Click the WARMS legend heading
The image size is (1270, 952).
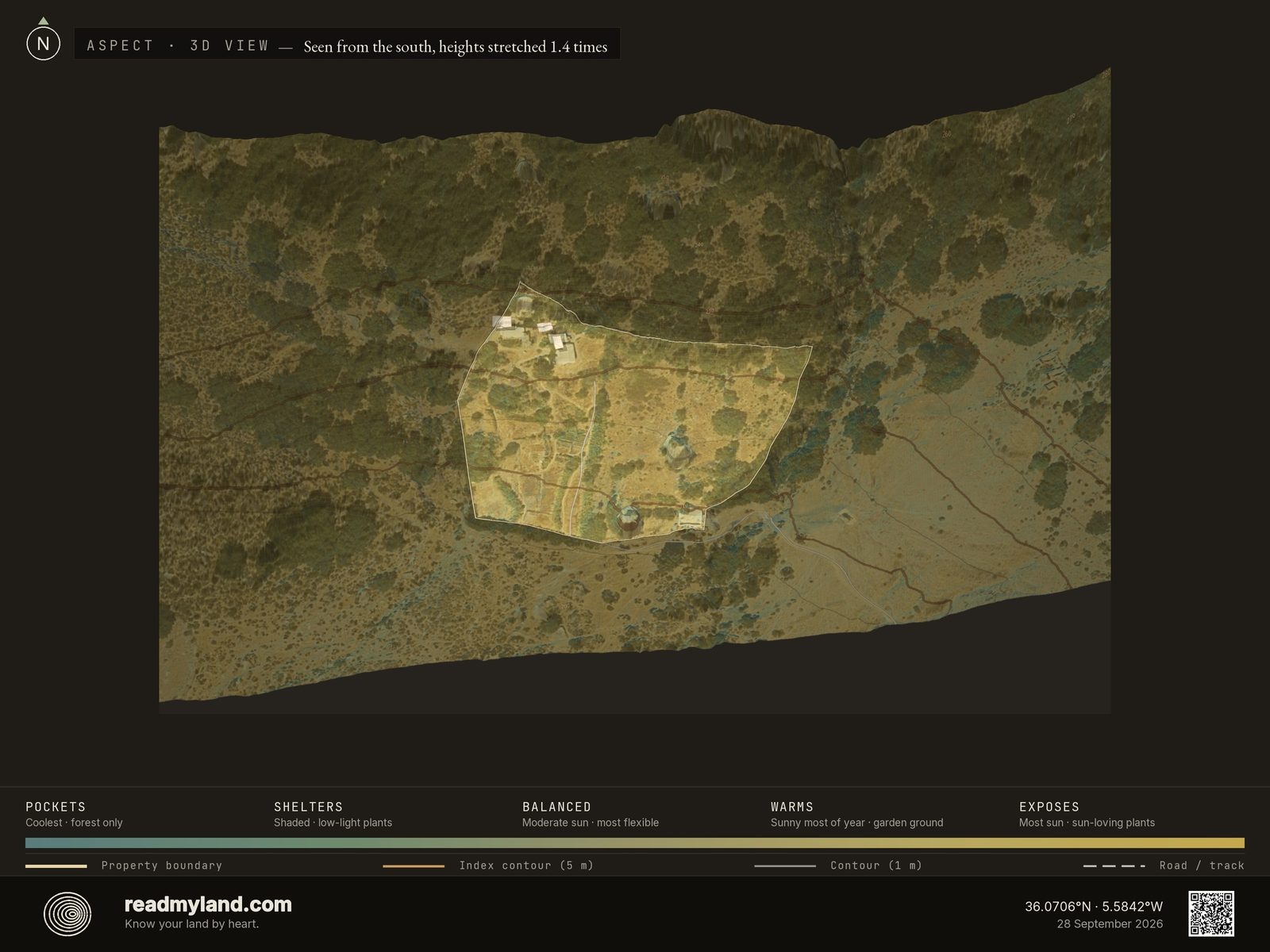coord(792,807)
